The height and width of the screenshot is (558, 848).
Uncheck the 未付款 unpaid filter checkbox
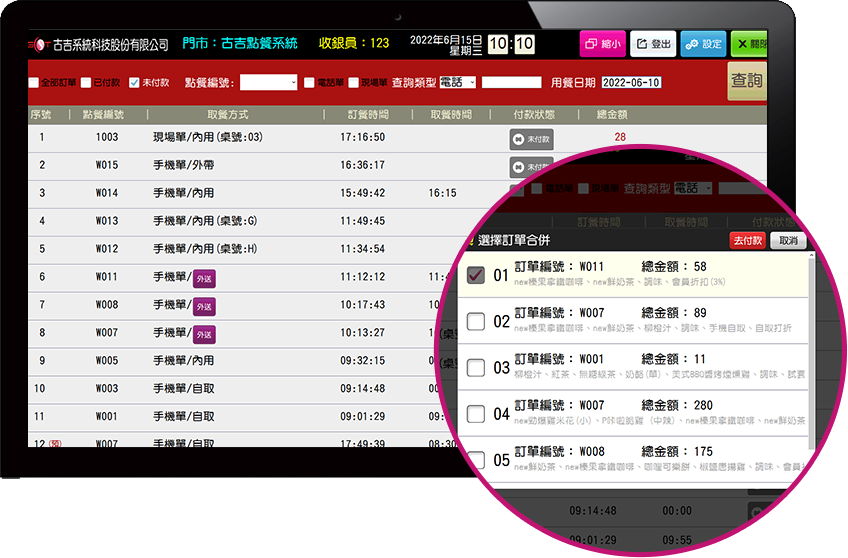click(135, 83)
